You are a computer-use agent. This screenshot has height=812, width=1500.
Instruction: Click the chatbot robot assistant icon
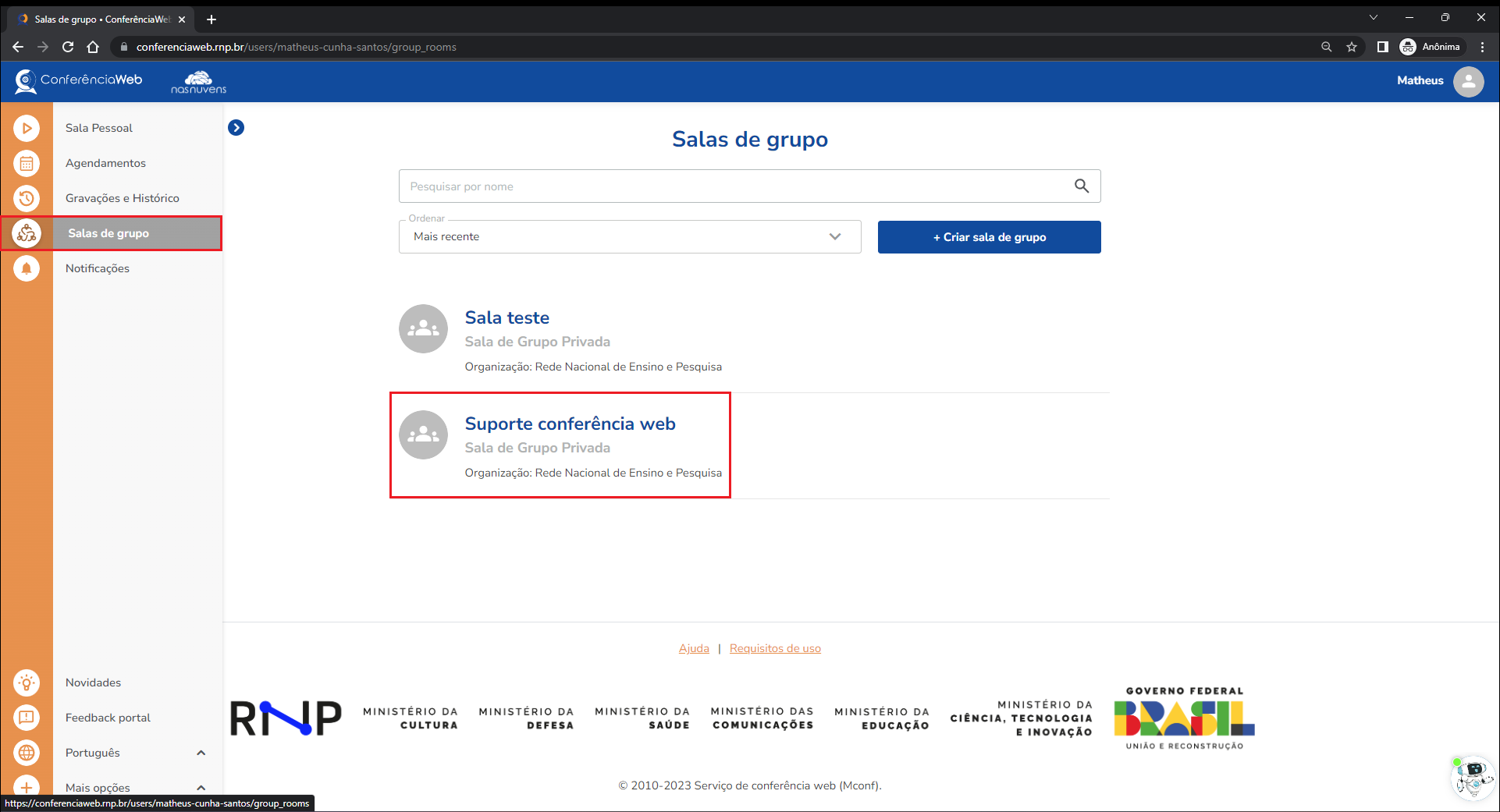tap(1471, 777)
